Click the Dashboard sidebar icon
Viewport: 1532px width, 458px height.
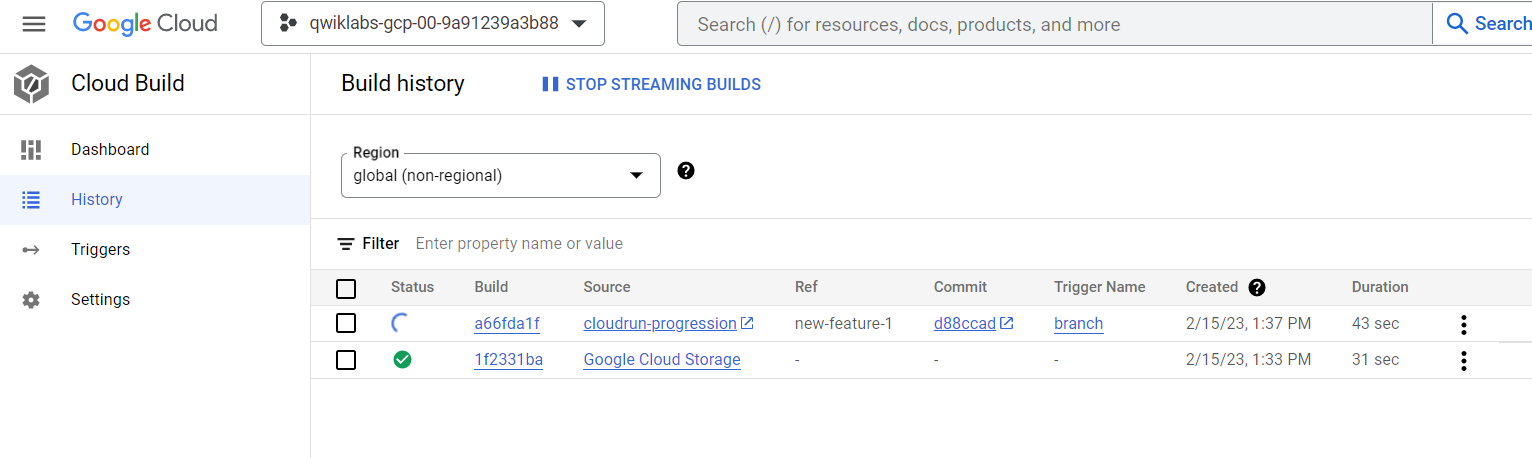pos(31,150)
